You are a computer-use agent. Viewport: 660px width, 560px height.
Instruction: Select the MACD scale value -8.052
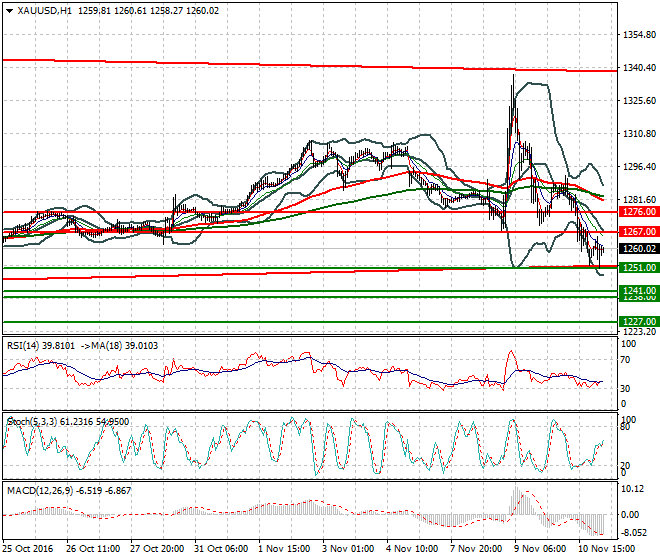[x=634, y=533]
